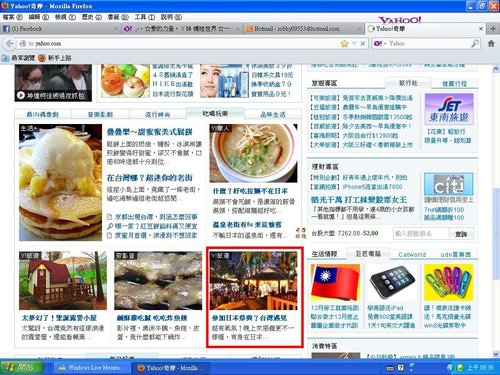Open the ramen bowl photo
This screenshot has height=375, width=500.
[x=253, y=153]
